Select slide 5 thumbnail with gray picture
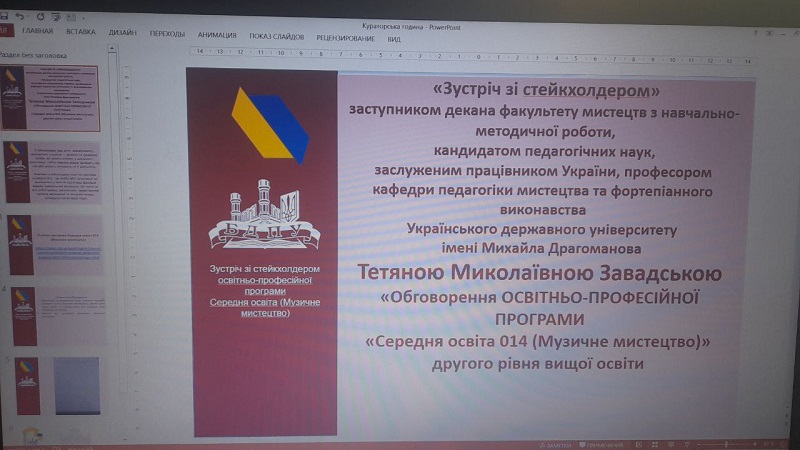 coord(58,386)
